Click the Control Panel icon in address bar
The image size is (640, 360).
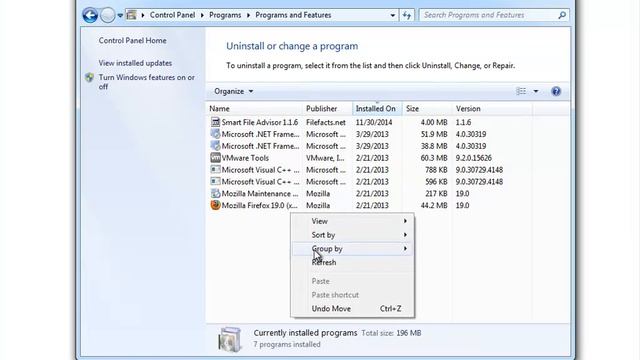pos(131,15)
